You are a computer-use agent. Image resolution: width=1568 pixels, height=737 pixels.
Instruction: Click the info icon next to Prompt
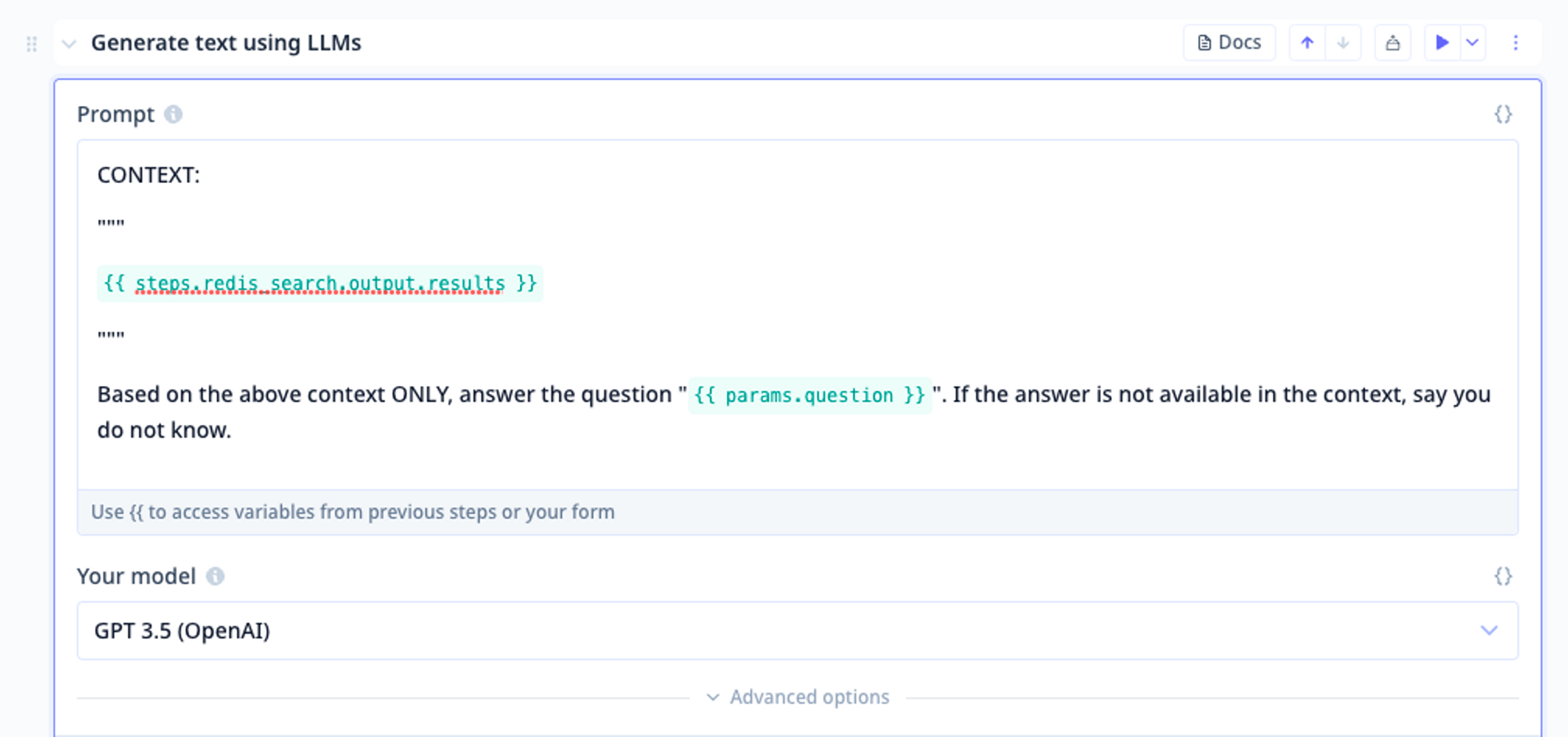click(174, 114)
